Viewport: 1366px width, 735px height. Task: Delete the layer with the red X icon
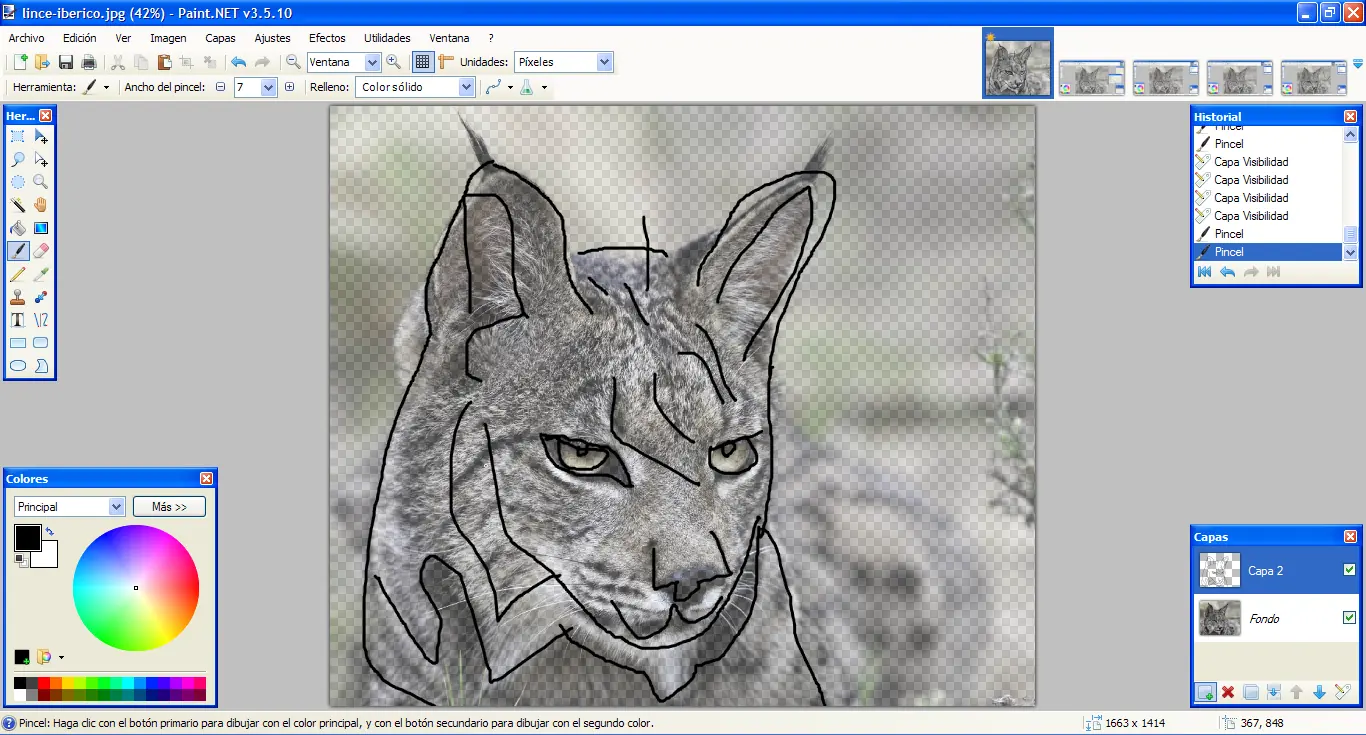point(1228,692)
